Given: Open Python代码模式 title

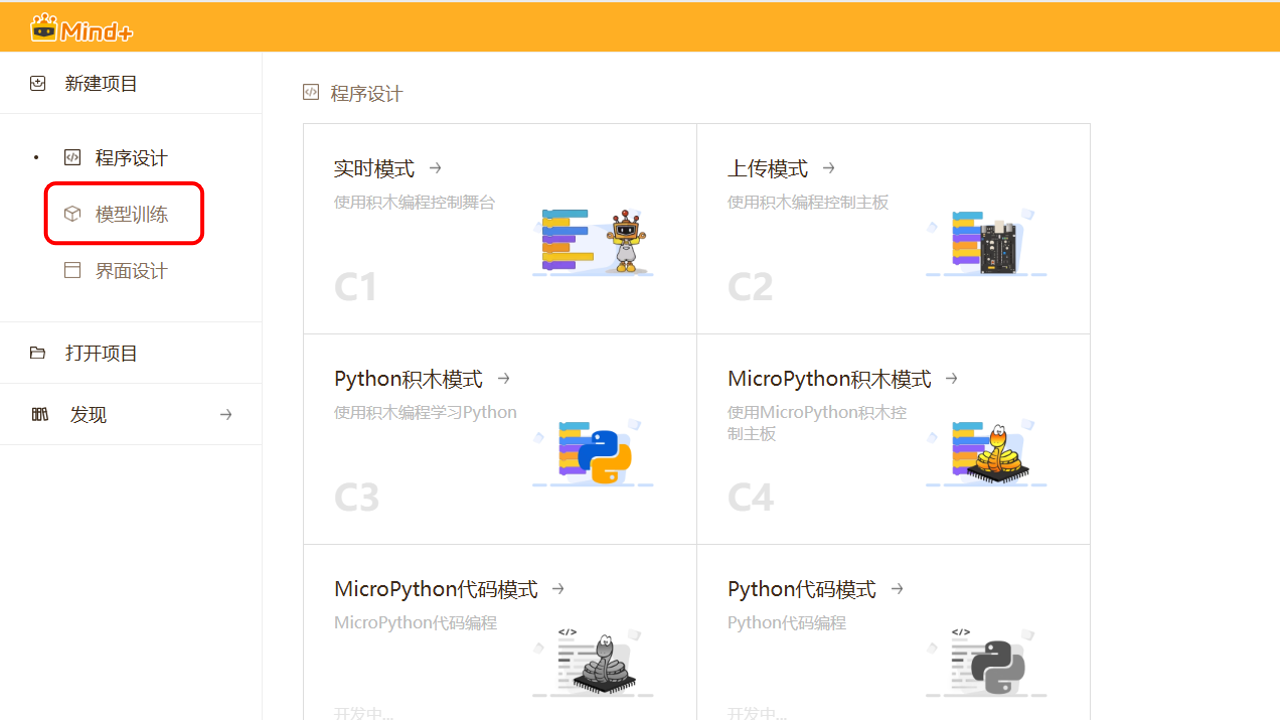Looking at the screenshot, I should (801, 589).
